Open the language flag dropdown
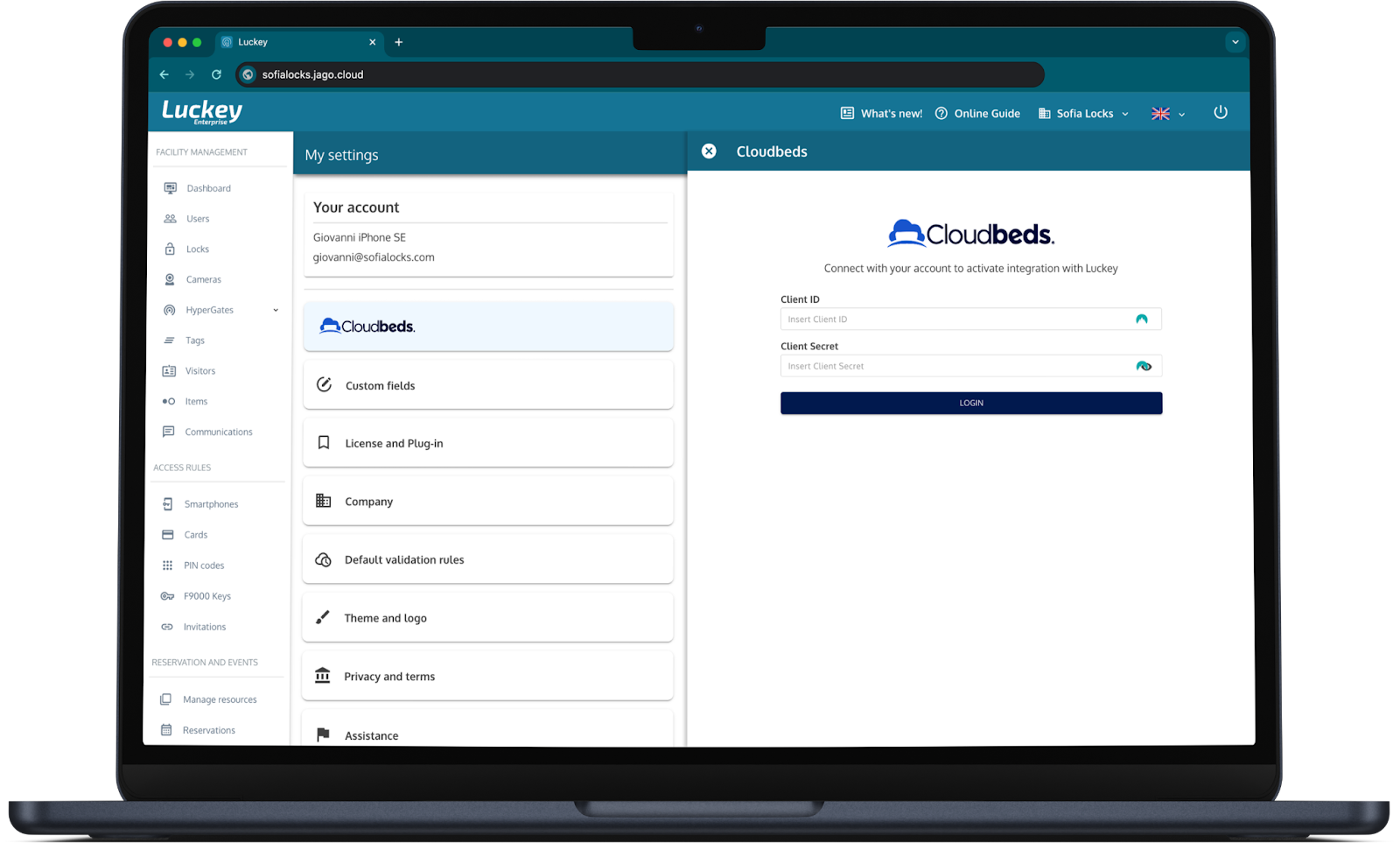The image size is (1400, 843). (1168, 114)
